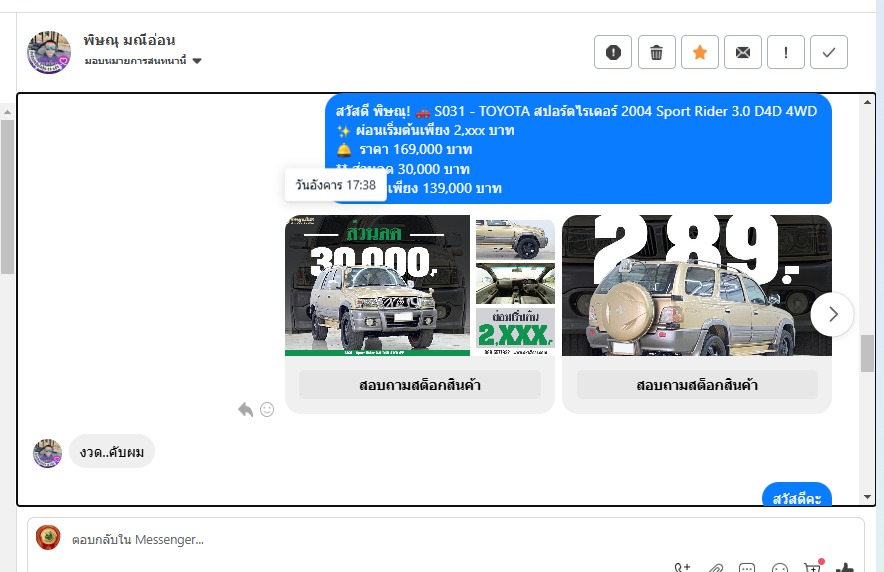Click the blue สวัสดีคะ reply bubble
This screenshot has height=572, width=884.
pyautogui.click(x=797, y=494)
